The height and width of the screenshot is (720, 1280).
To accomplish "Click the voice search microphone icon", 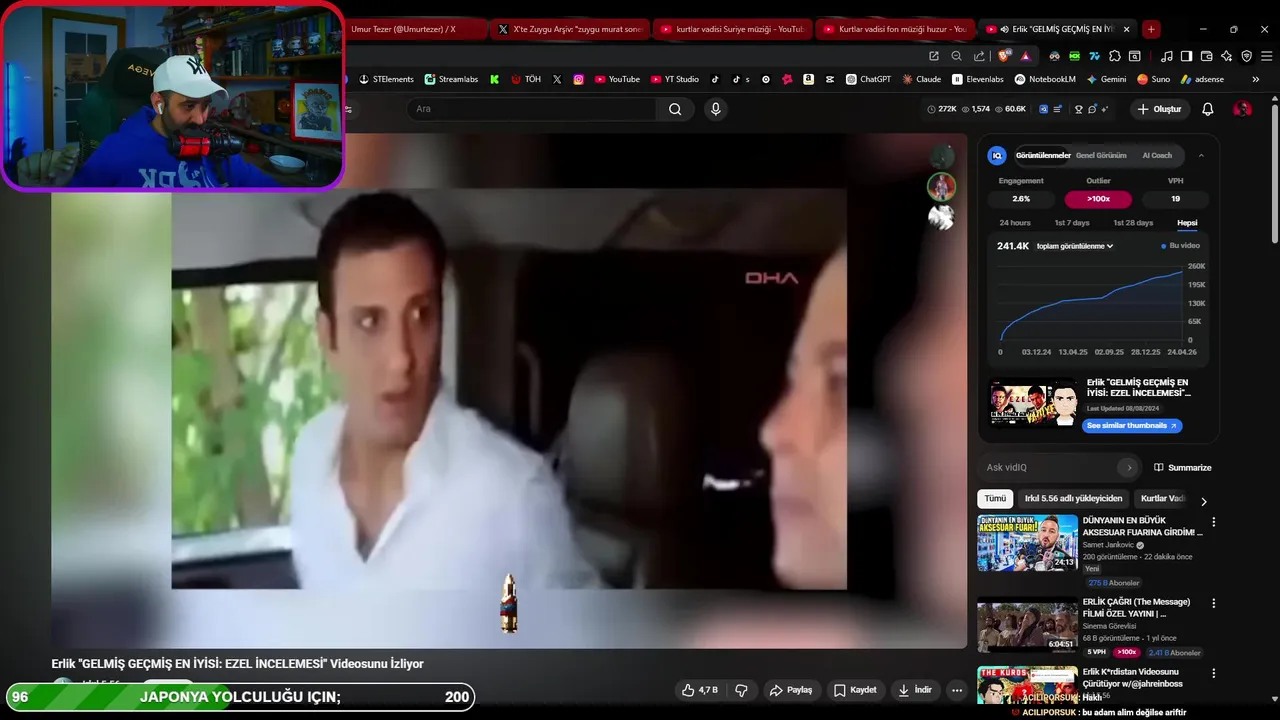I will coord(715,109).
